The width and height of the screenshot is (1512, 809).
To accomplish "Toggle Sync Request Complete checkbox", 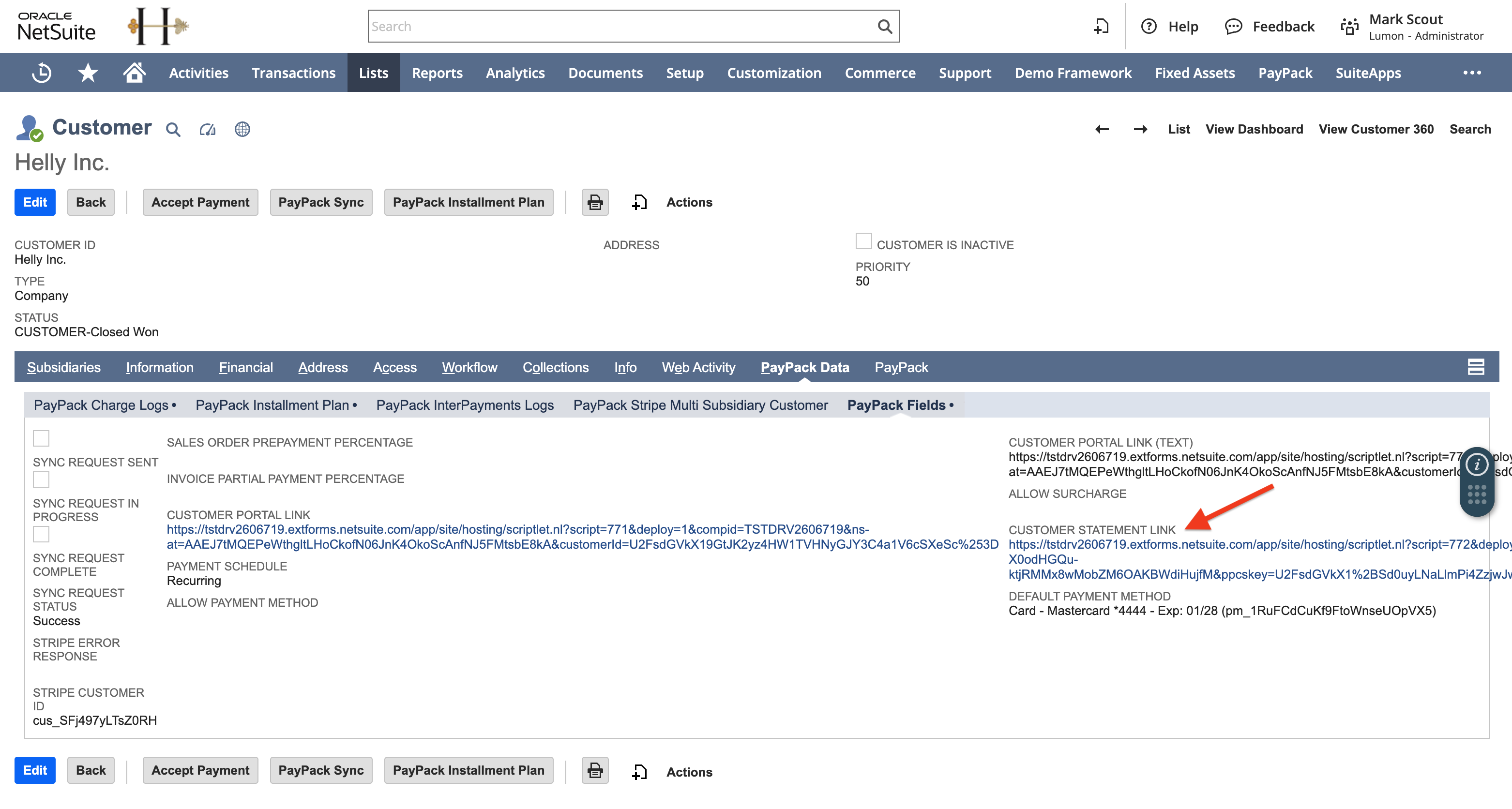I will (41, 534).
